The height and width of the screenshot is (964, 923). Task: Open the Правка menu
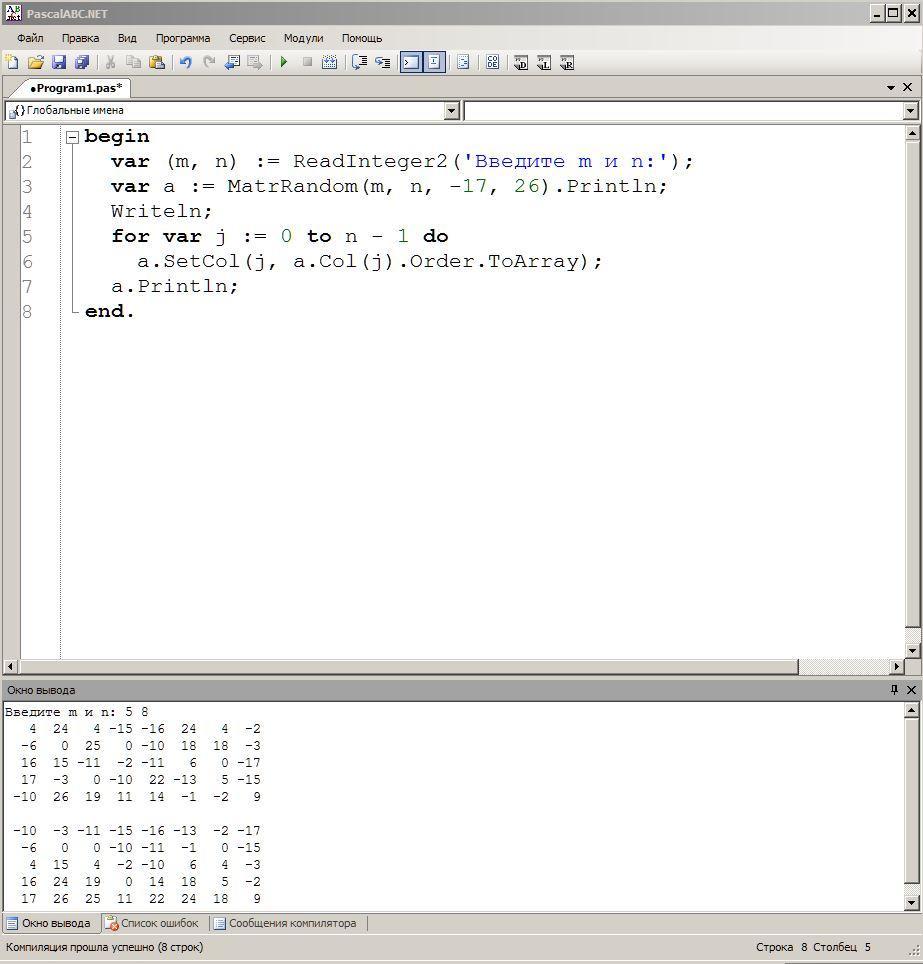click(81, 38)
